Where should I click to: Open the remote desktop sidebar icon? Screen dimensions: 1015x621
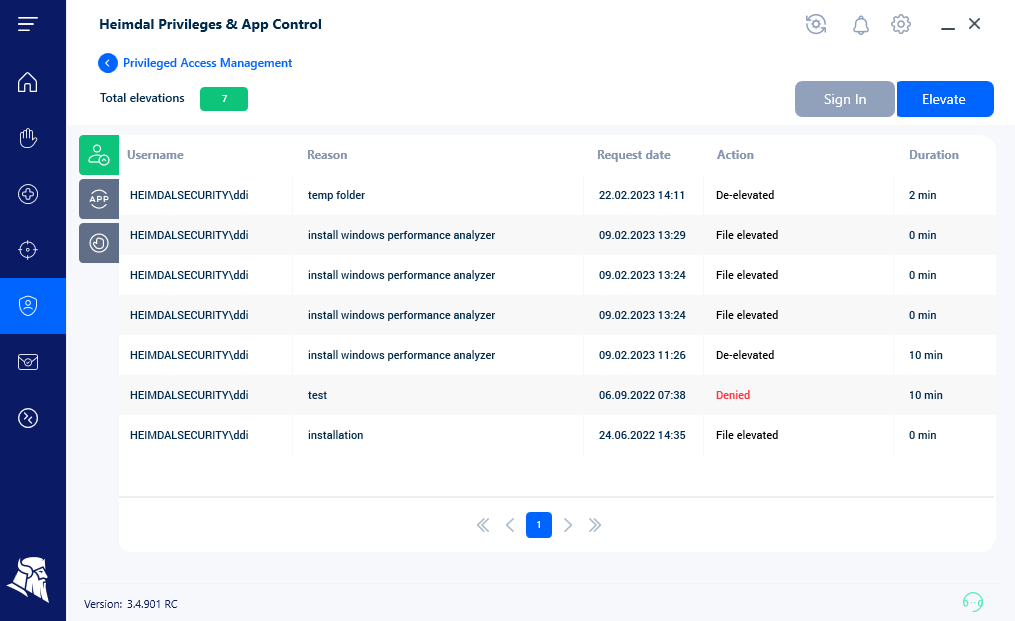coord(27,418)
